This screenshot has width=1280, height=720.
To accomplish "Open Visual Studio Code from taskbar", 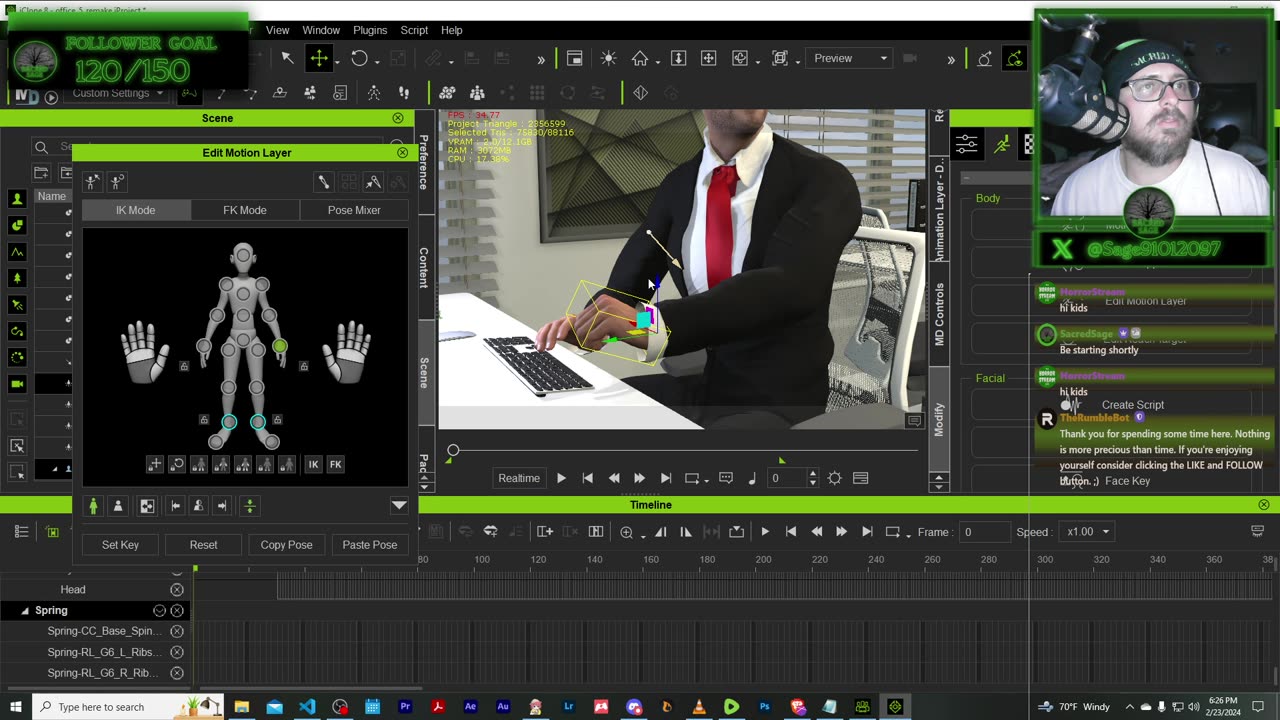I will (307, 707).
